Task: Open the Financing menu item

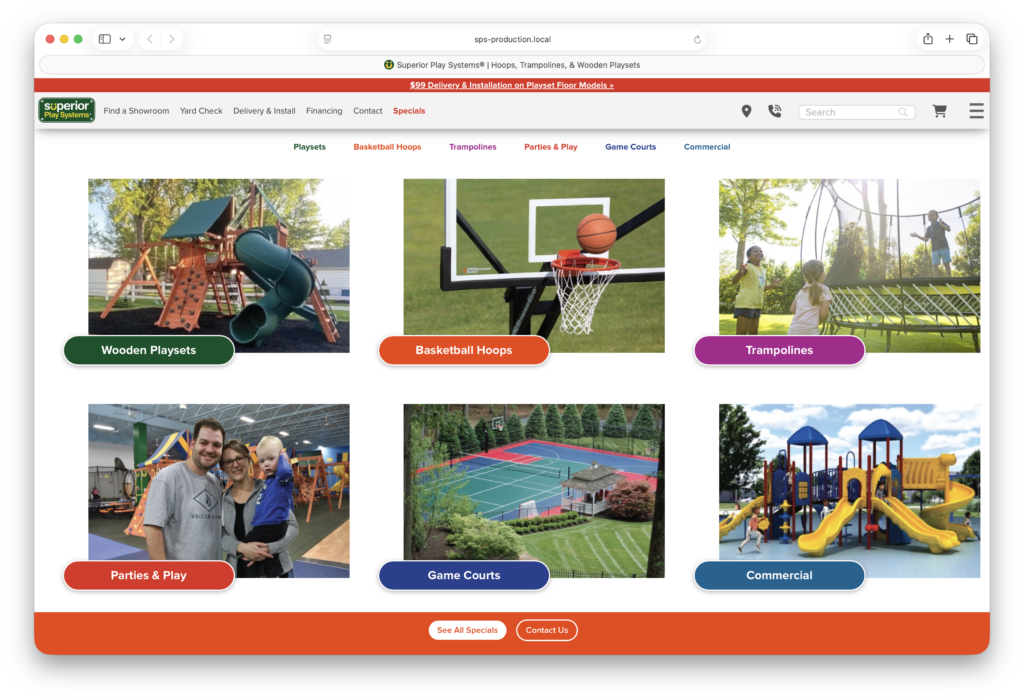Action: tap(324, 111)
